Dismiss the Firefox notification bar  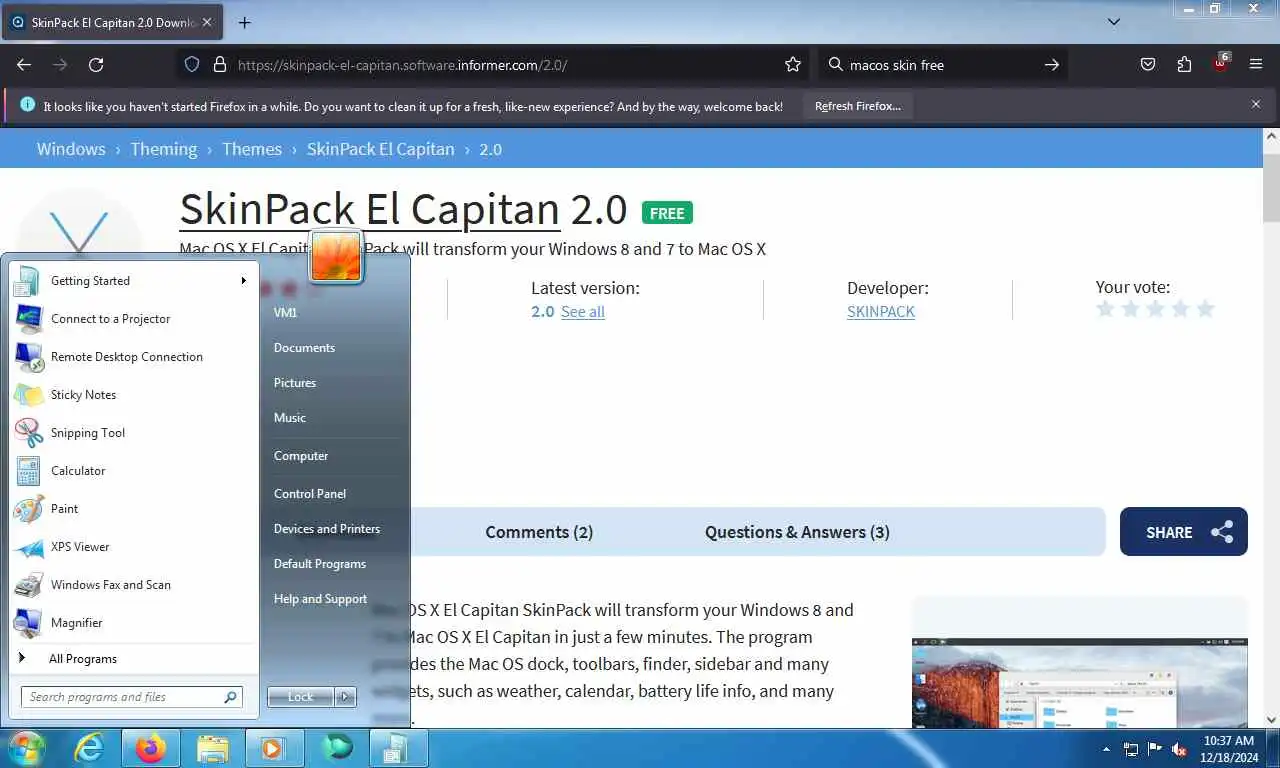pyautogui.click(x=1256, y=105)
